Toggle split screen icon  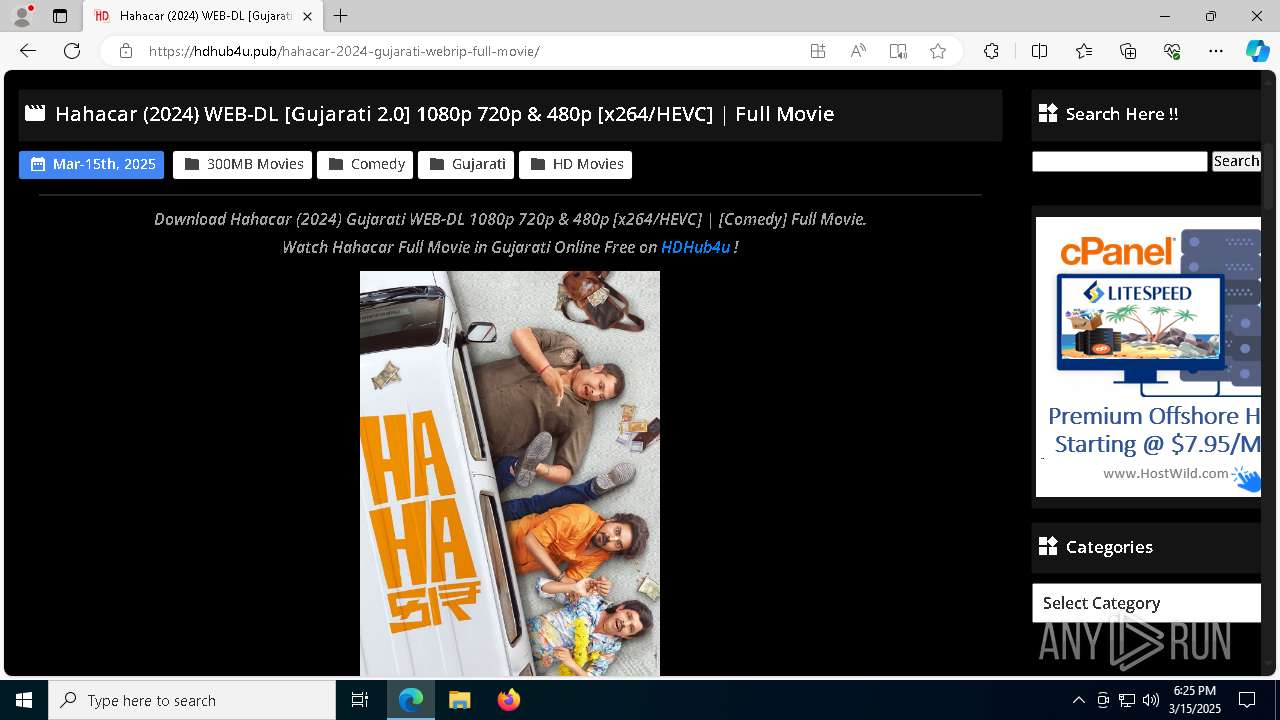click(x=1039, y=51)
